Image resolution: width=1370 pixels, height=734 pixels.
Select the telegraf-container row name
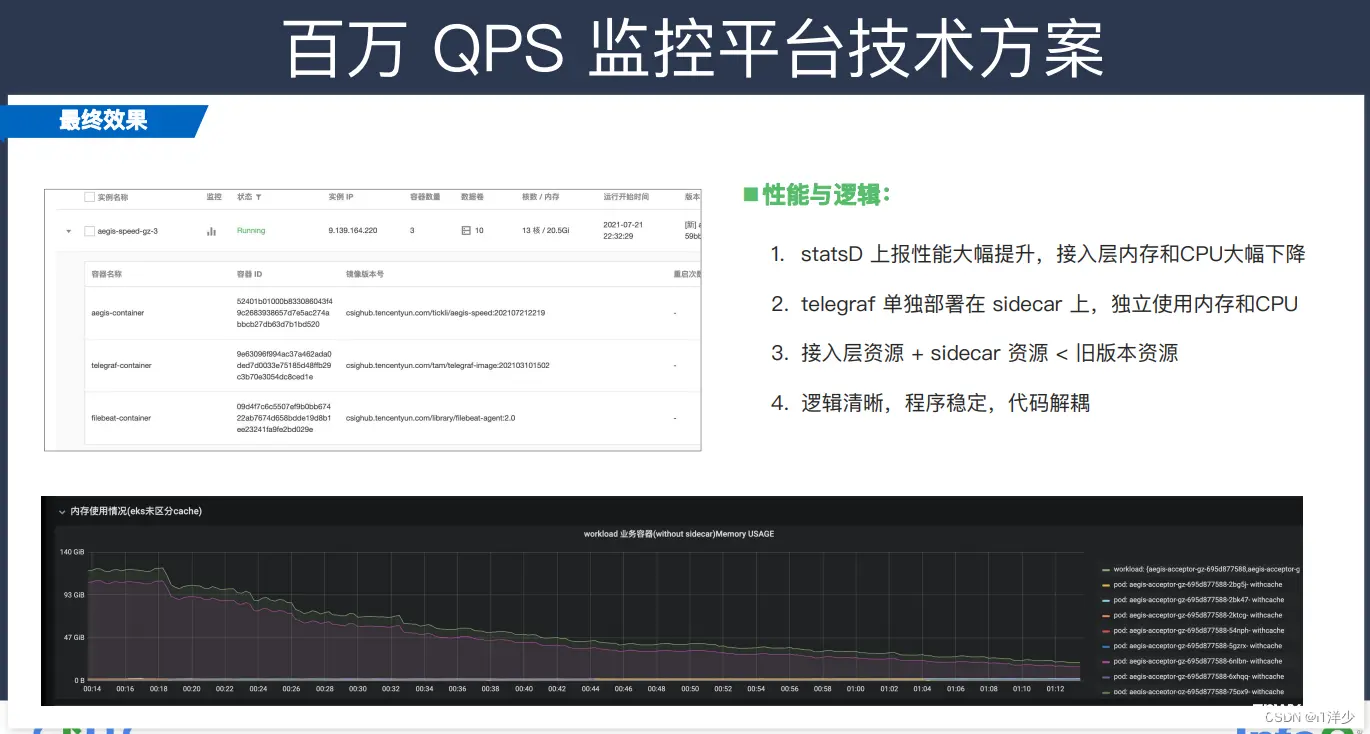tap(122, 365)
